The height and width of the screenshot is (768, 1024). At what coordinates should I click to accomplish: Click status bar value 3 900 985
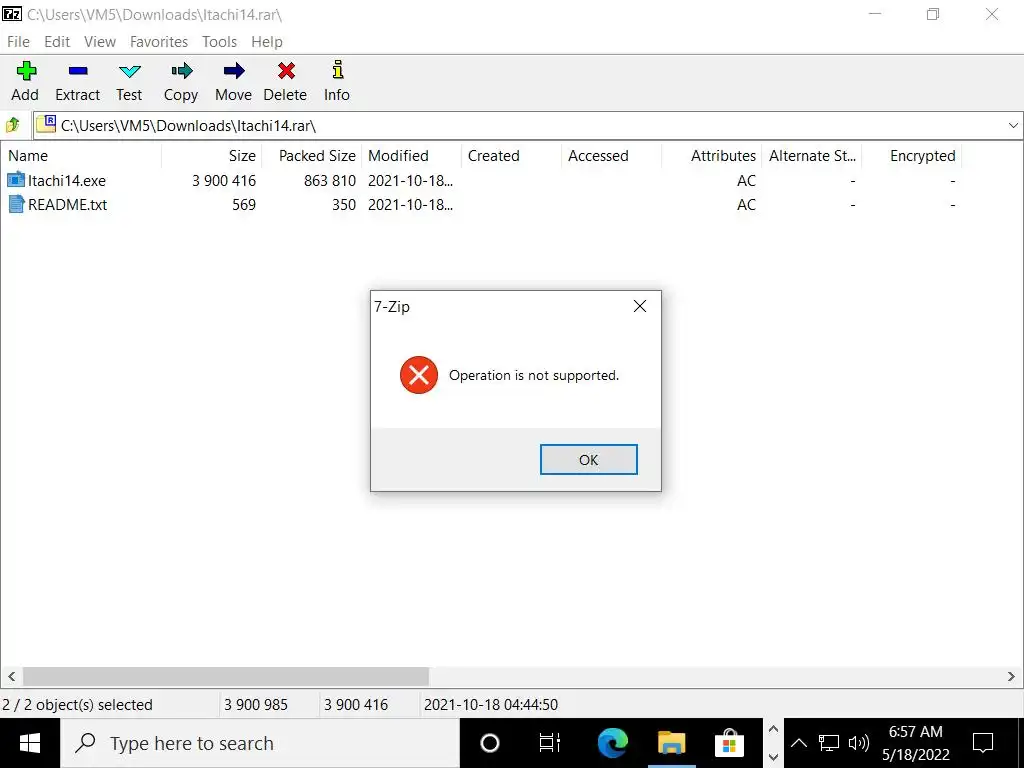click(256, 705)
